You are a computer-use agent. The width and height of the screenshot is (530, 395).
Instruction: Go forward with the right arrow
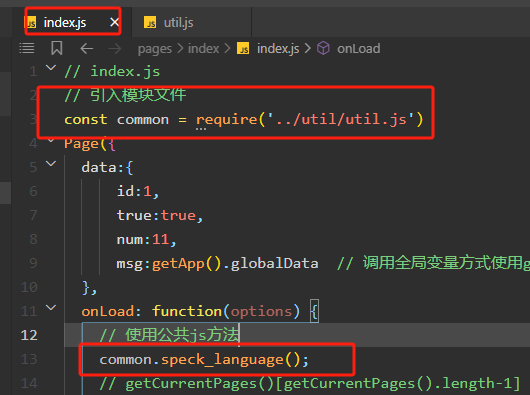(x=115, y=48)
